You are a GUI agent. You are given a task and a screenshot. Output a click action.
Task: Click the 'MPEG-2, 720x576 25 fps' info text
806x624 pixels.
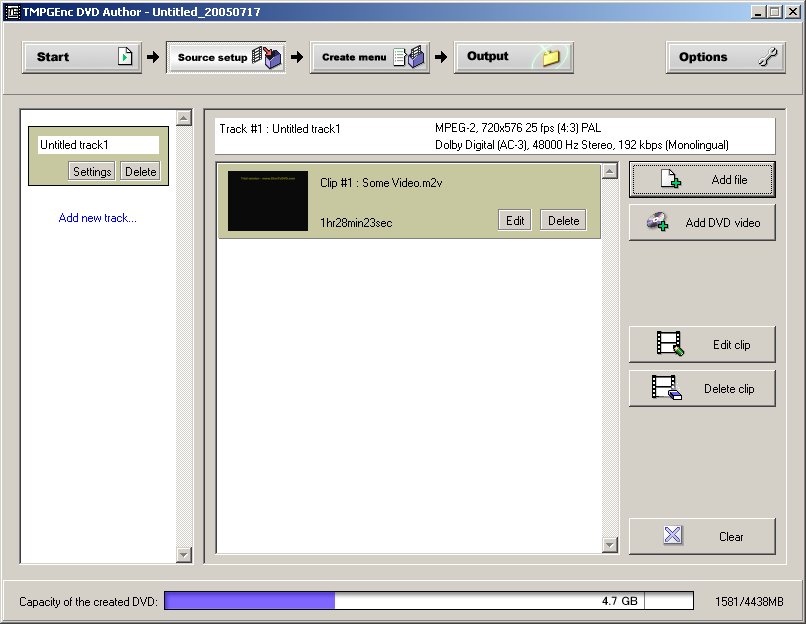518,128
